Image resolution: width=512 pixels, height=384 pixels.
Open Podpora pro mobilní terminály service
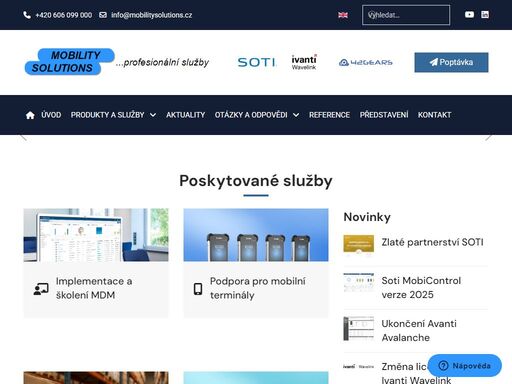[258, 288]
